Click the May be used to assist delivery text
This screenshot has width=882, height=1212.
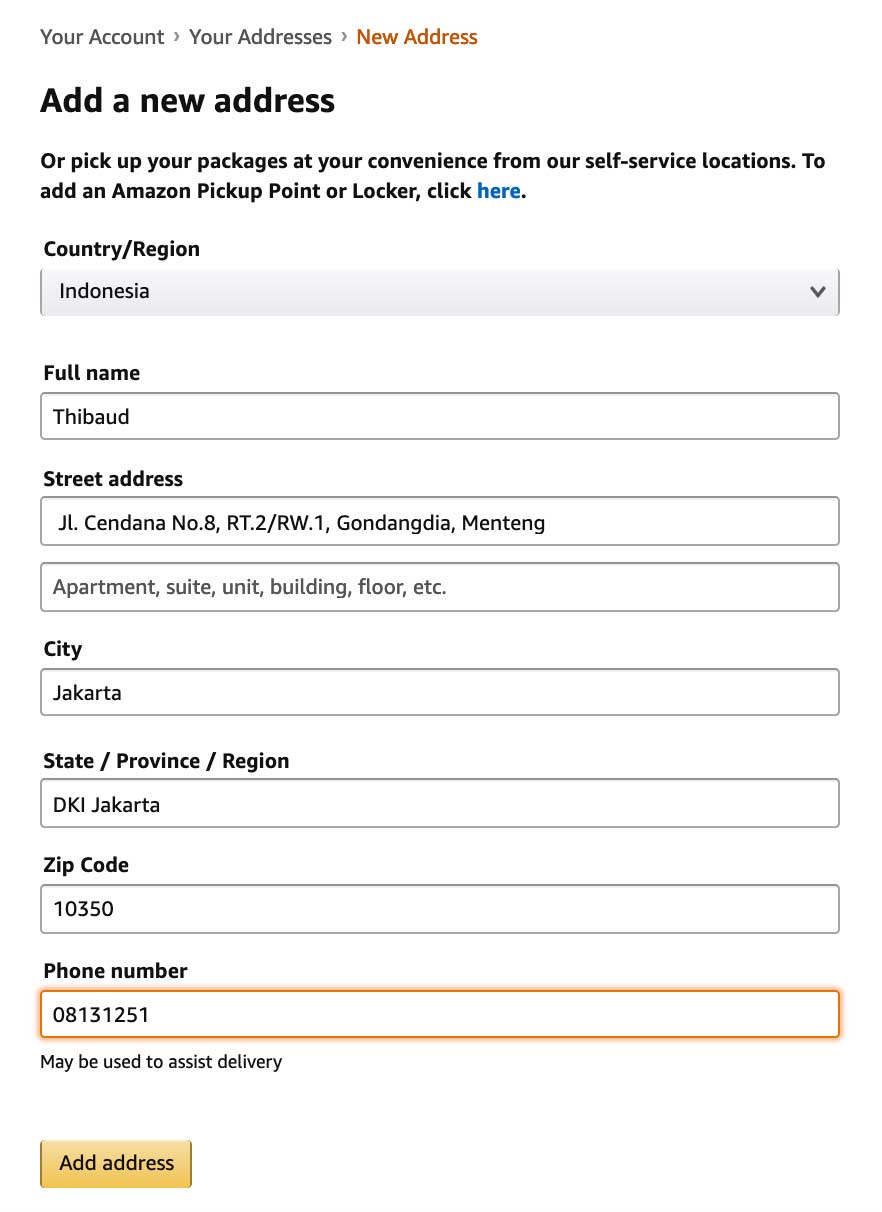(x=161, y=1062)
